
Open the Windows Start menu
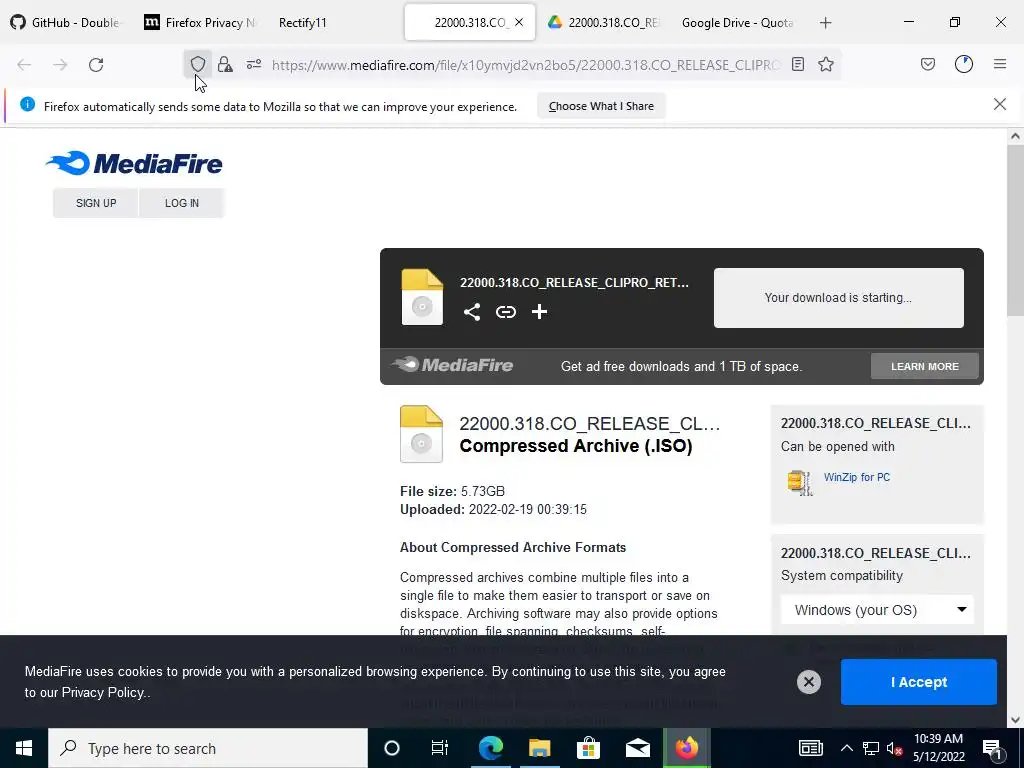pos(24,748)
